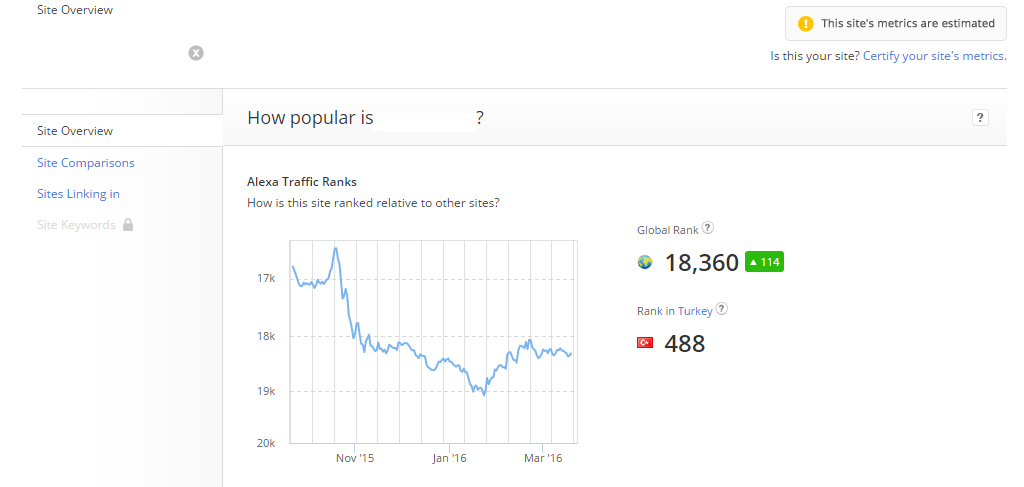Follow the Certify your site's metrics link

pyautogui.click(x=934, y=56)
